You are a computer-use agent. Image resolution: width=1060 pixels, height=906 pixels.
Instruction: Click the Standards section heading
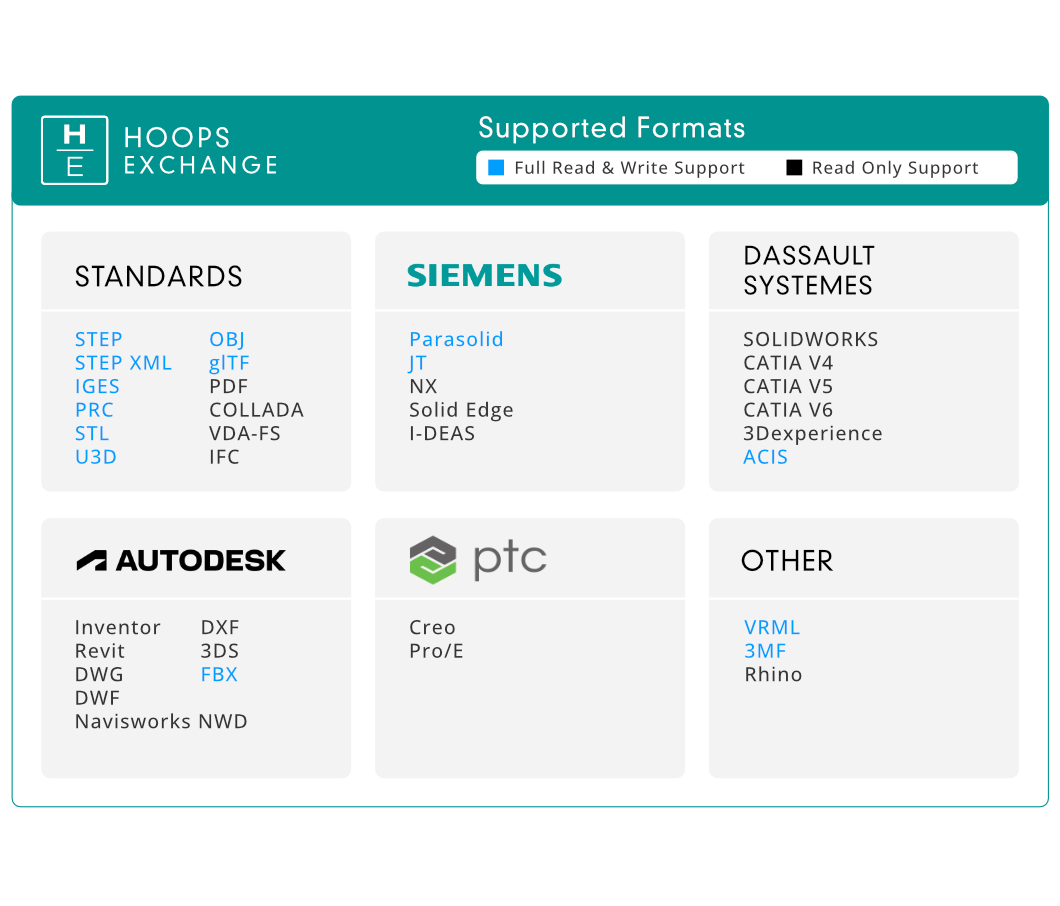pyautogui.click(x=159, y=277)
